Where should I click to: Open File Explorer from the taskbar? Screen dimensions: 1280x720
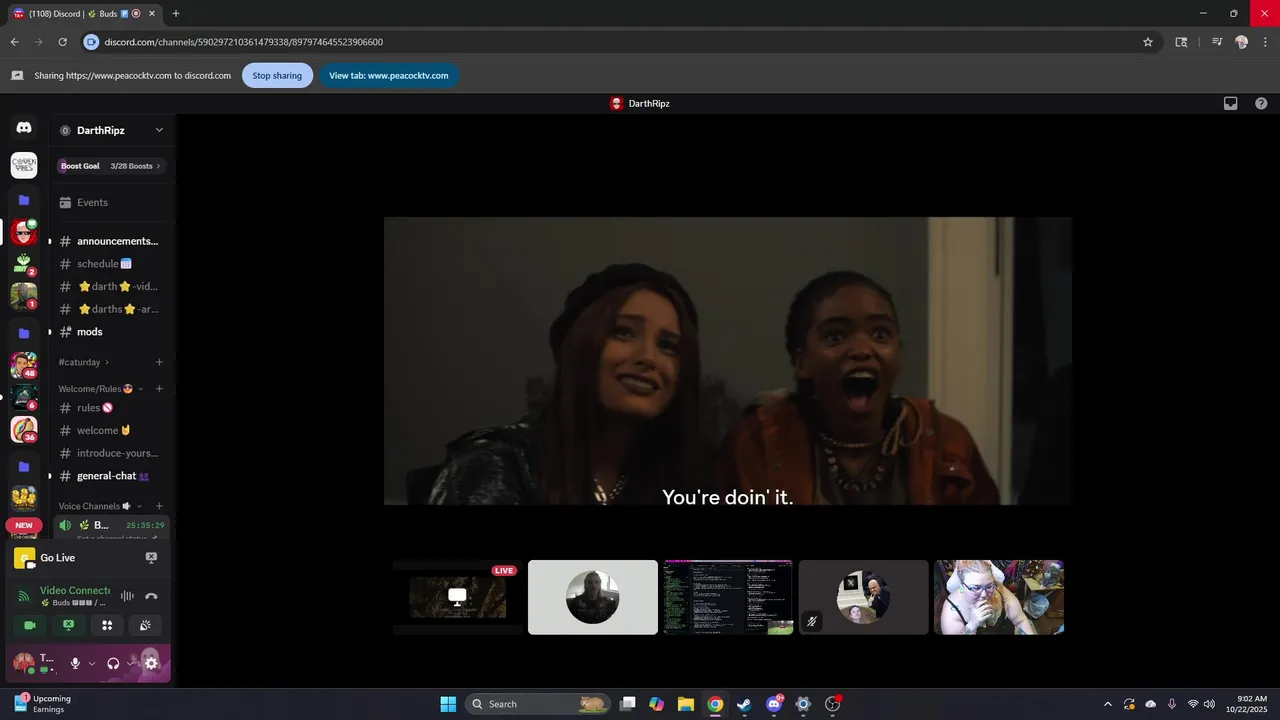click(685, 704)
